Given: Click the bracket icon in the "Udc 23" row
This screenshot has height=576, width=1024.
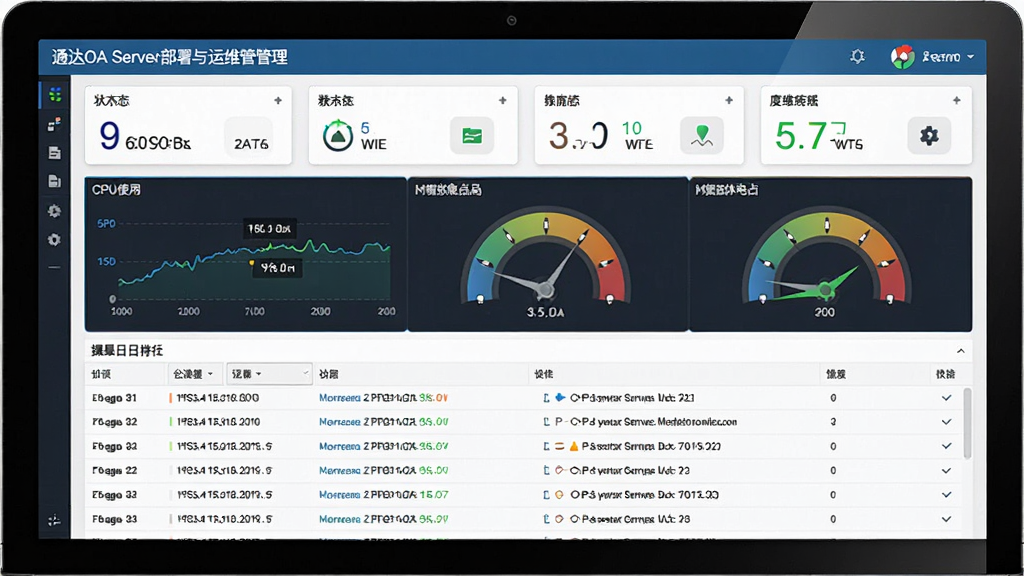Looking at the screenshot, I should point(547,470).
